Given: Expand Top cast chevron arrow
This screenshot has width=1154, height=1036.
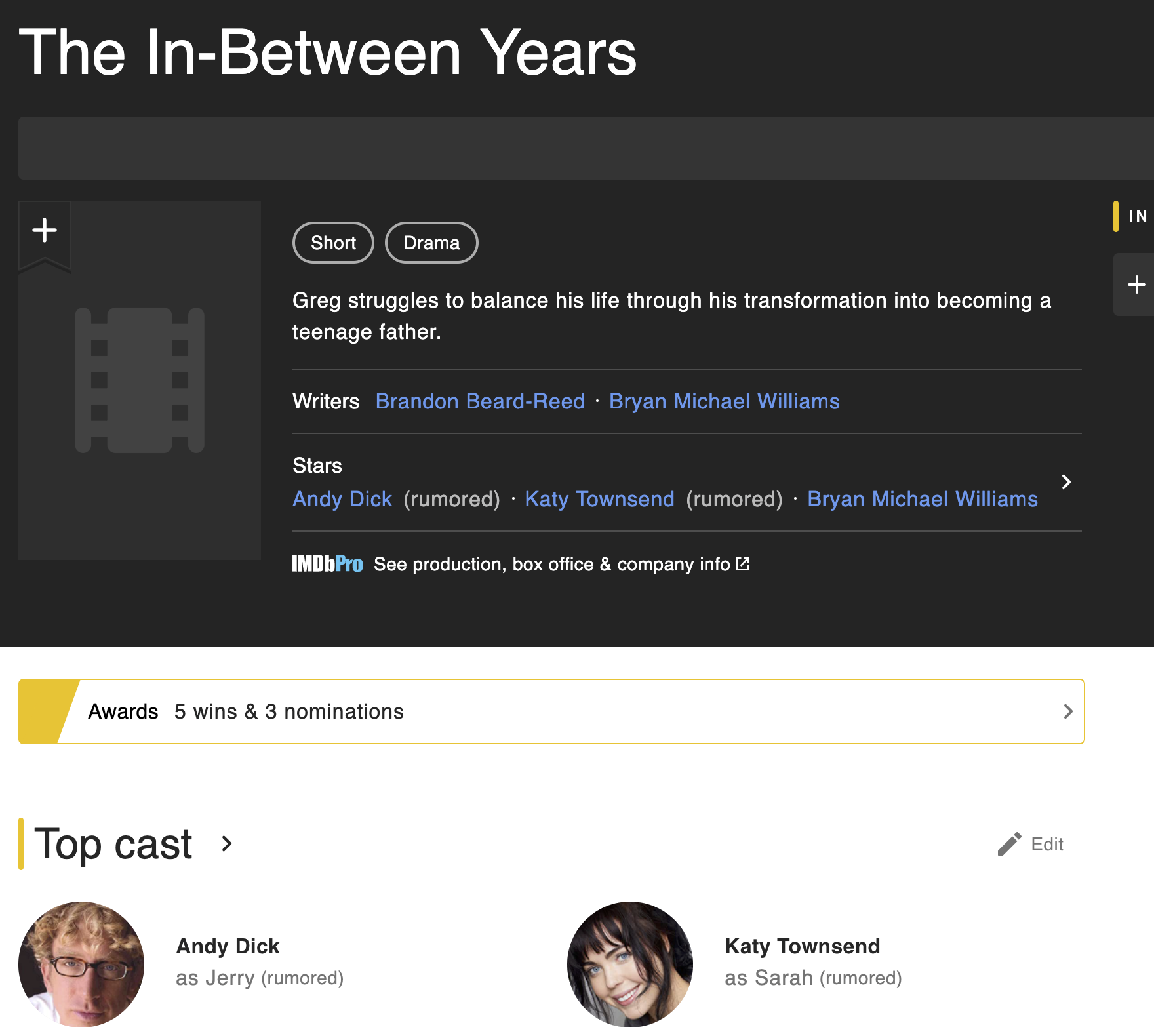Looking at the screenshot, I should [x=227, y=844].
